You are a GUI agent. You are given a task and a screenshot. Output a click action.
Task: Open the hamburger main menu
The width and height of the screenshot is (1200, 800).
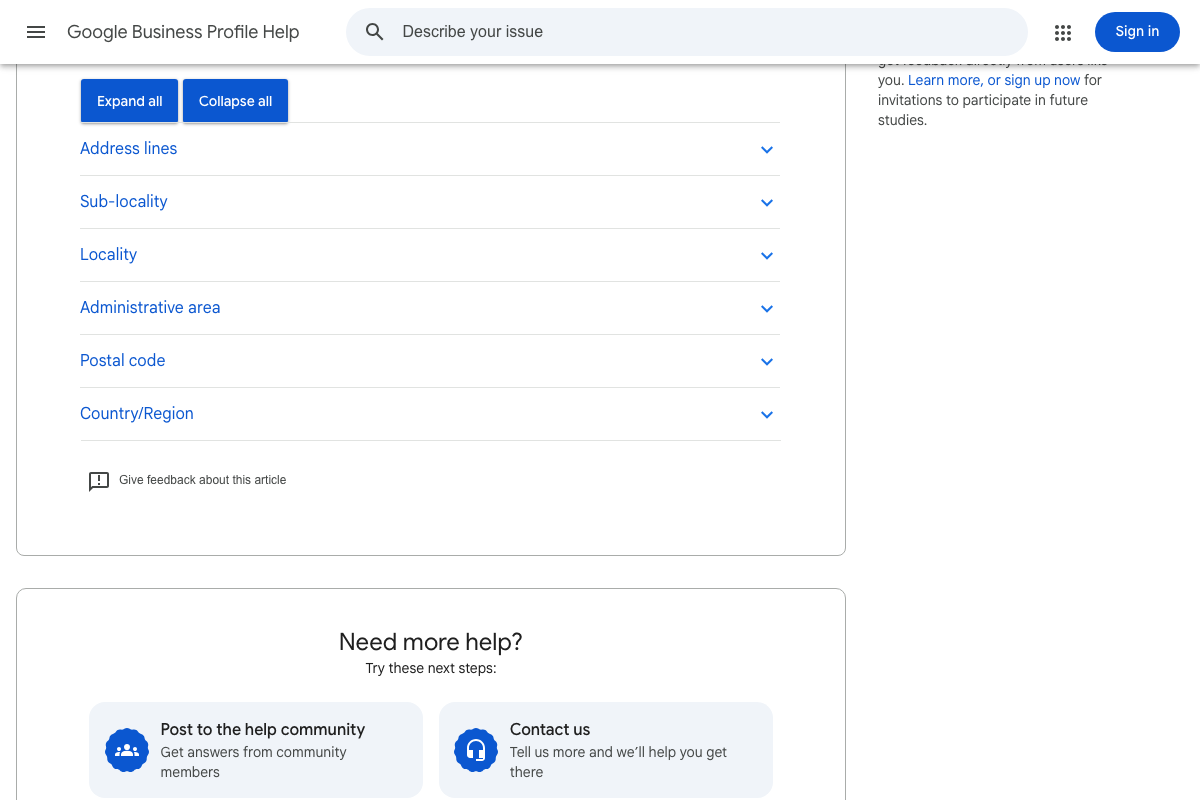pos(36,32)
